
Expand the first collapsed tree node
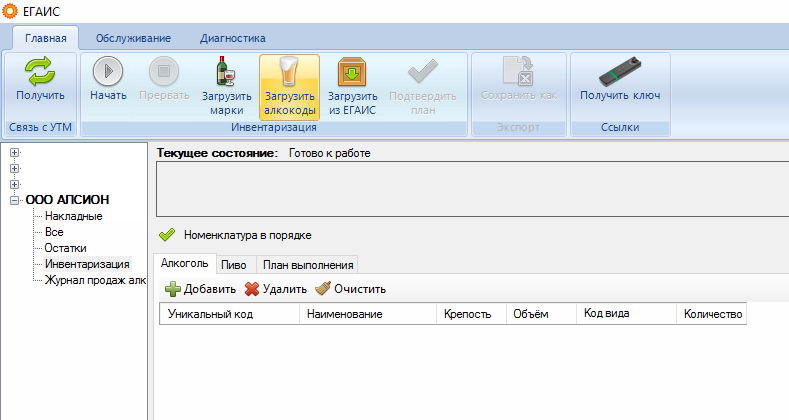15,152
